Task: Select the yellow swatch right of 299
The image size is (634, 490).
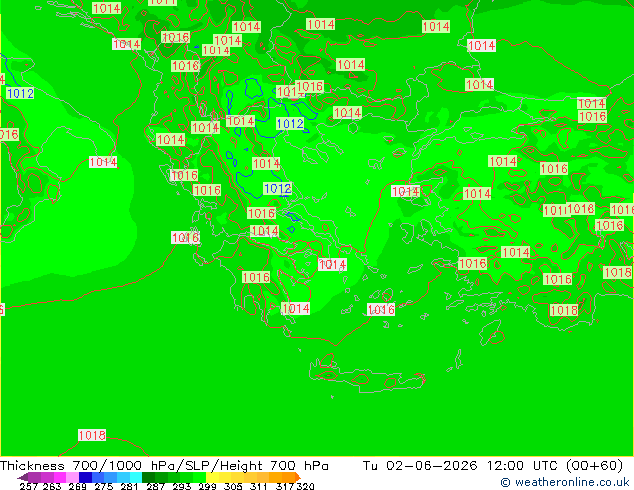Action: pos(212,477)
